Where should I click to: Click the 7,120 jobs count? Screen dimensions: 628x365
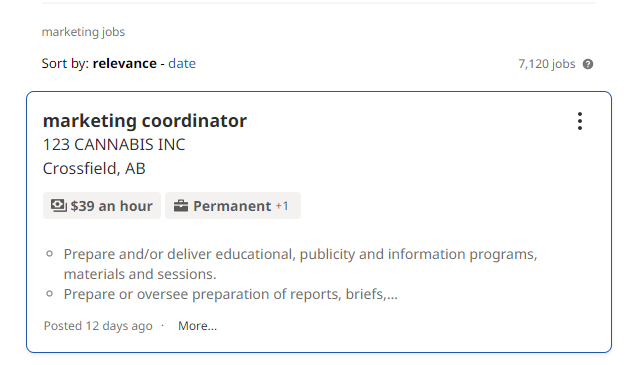pyautogui.click(x=547, y=64)
